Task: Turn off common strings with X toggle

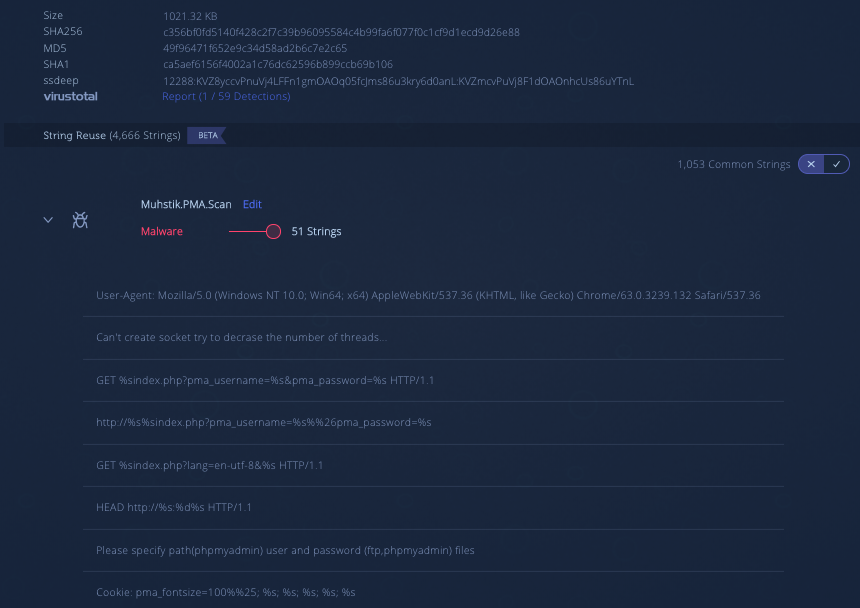Action: 811,164
